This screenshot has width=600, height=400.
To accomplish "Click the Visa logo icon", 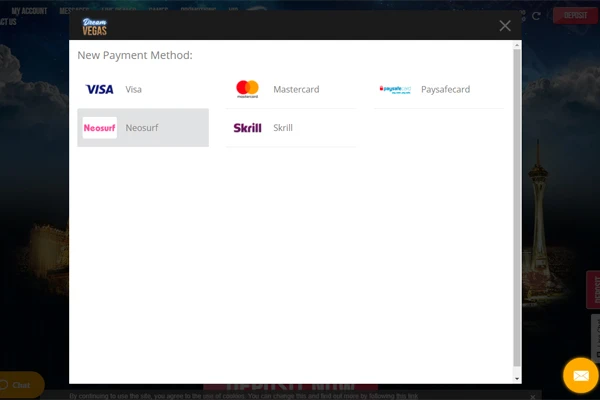I will pyautogui.click(x=99, y=89).
